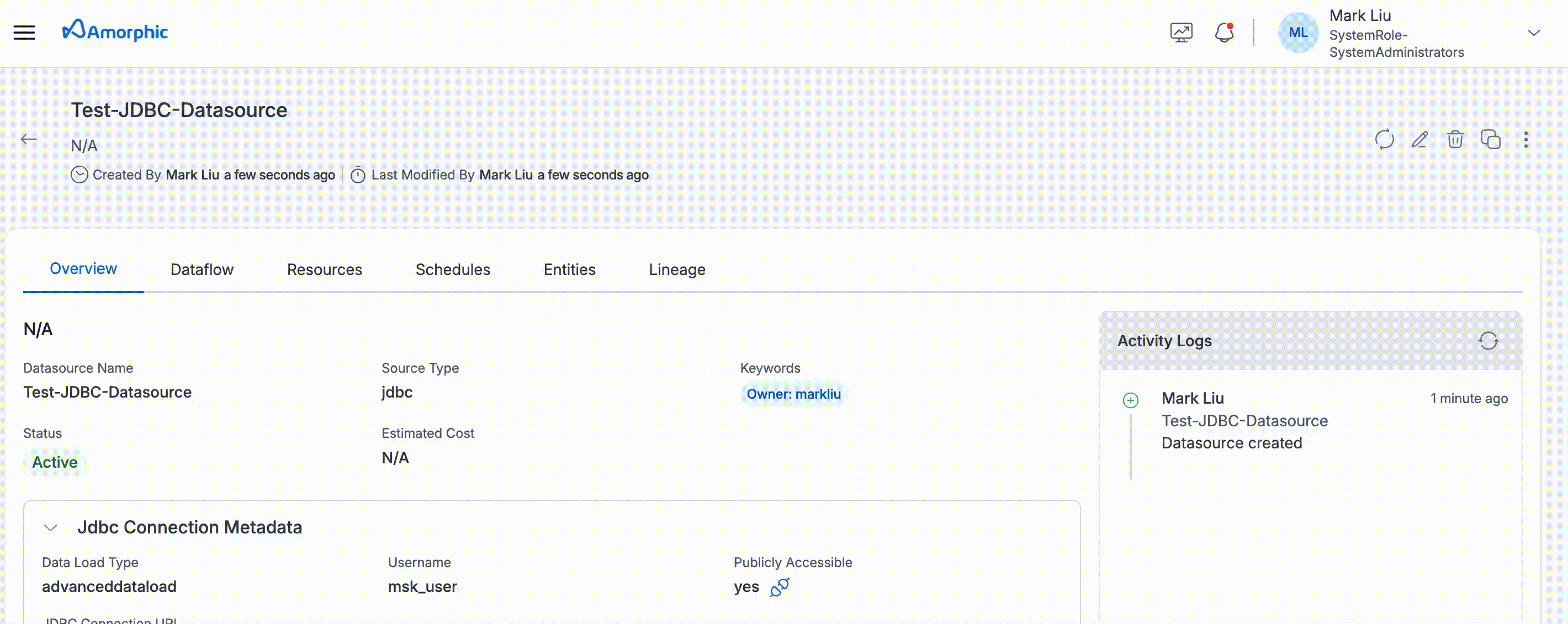Clone datasource with copy icon
The width and height of the screenshot is (1568, 624).
coord(1490,139)
